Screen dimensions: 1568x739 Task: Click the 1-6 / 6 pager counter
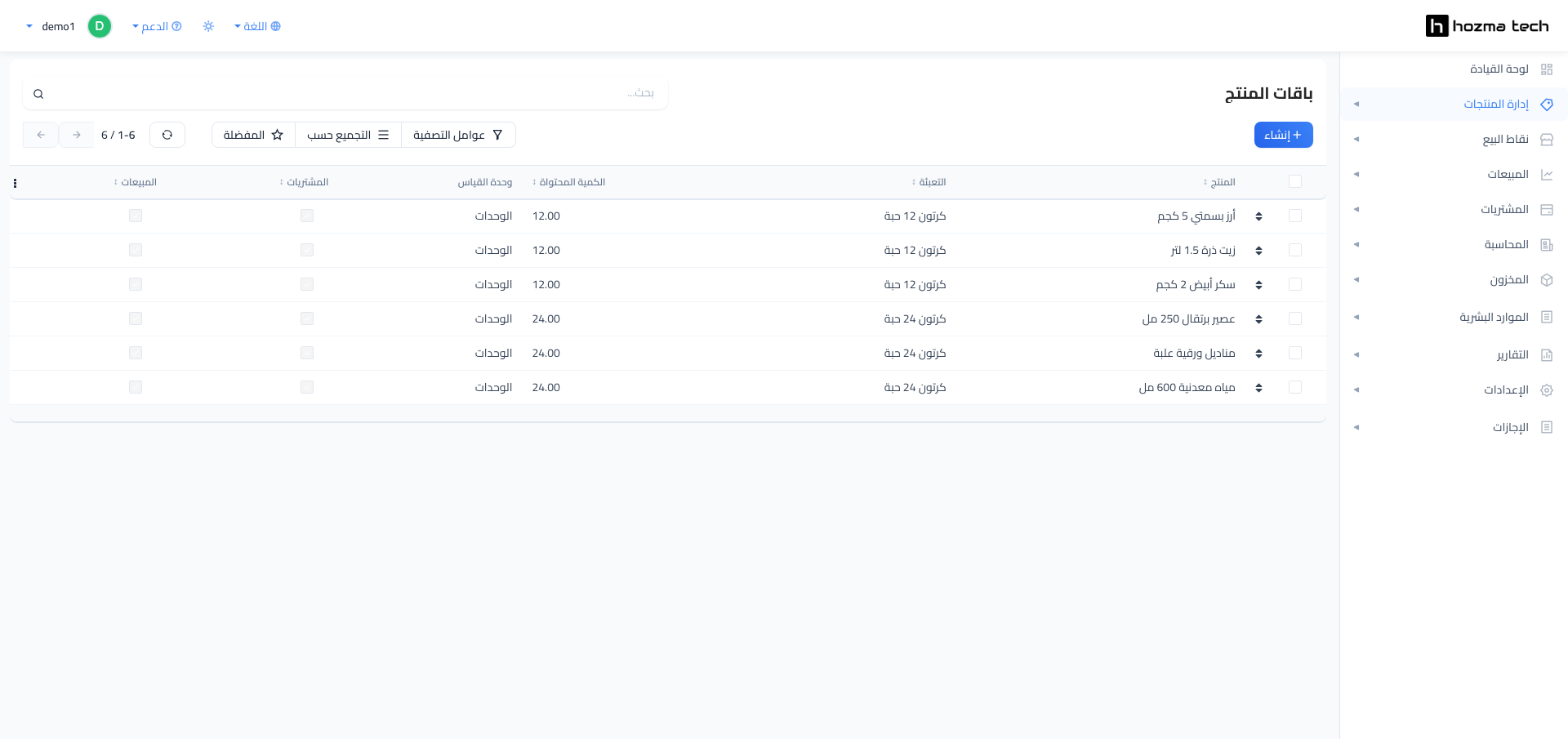point(118,135)
